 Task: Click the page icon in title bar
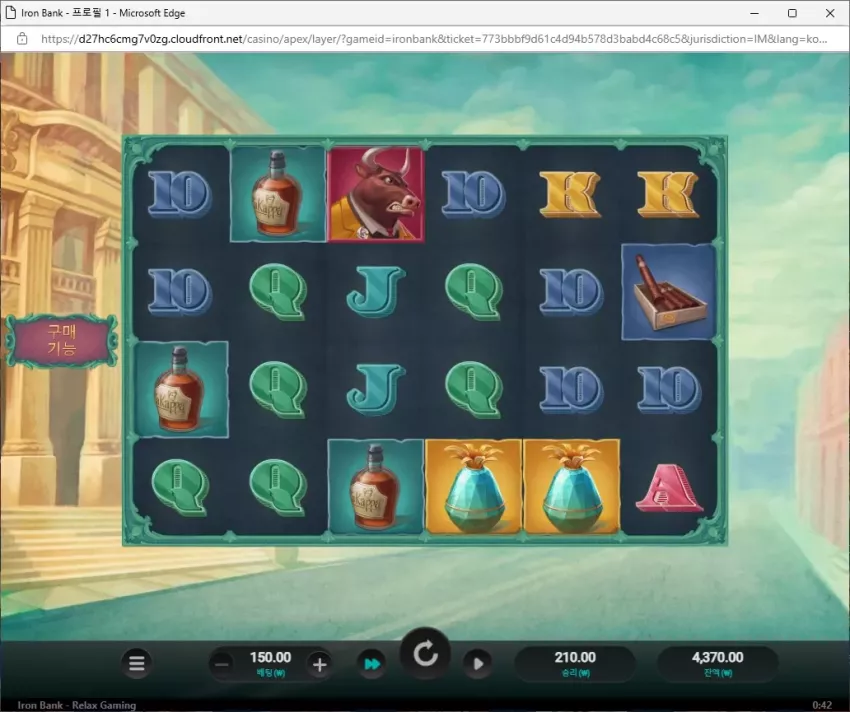10,12
